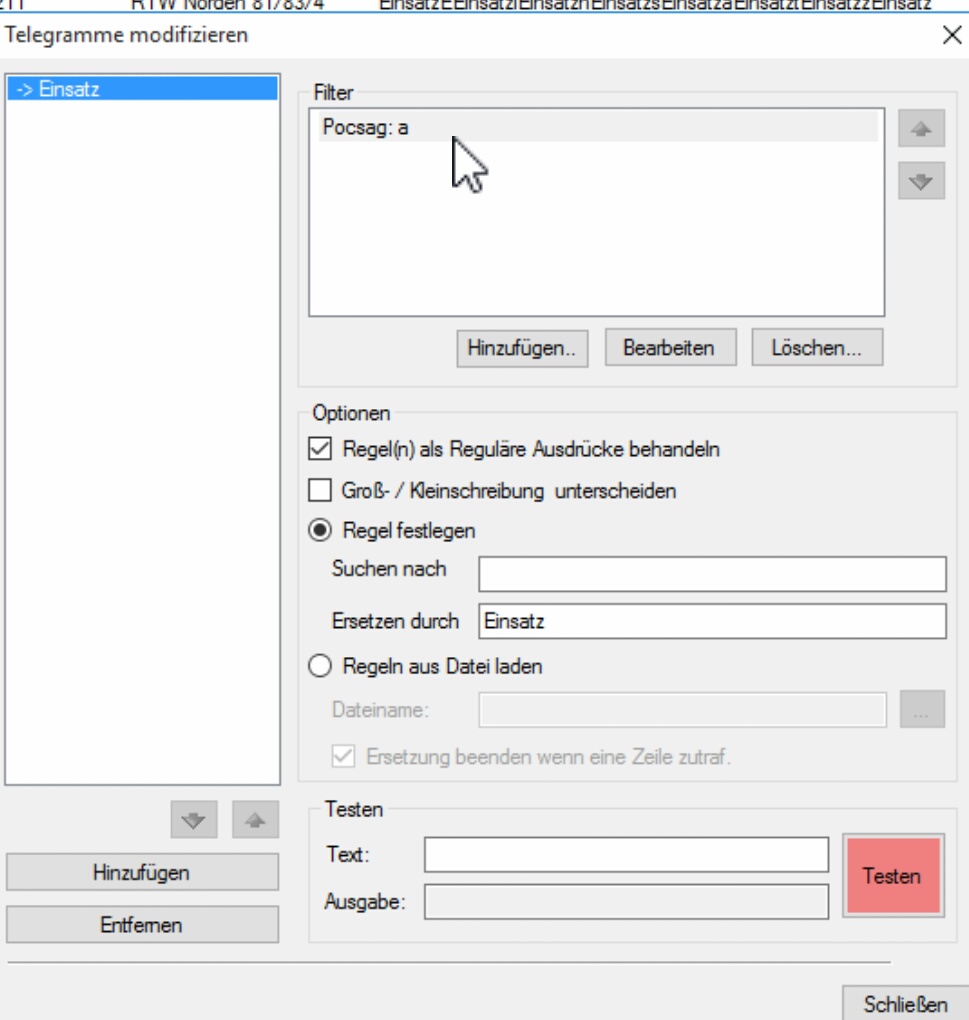Screen dimensions: 969x1020
Task: Remove the selected rule with the Entfernen button
Action: tap(142, 925)
